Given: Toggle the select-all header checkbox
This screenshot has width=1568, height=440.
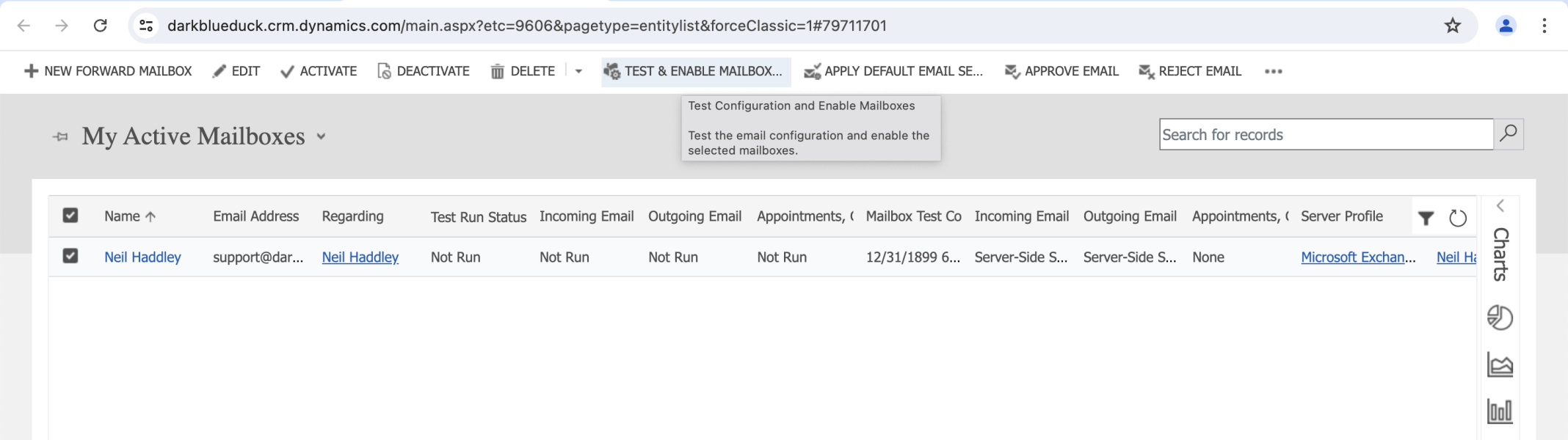Looking at the screenshot, I should [x=70, y=216].
